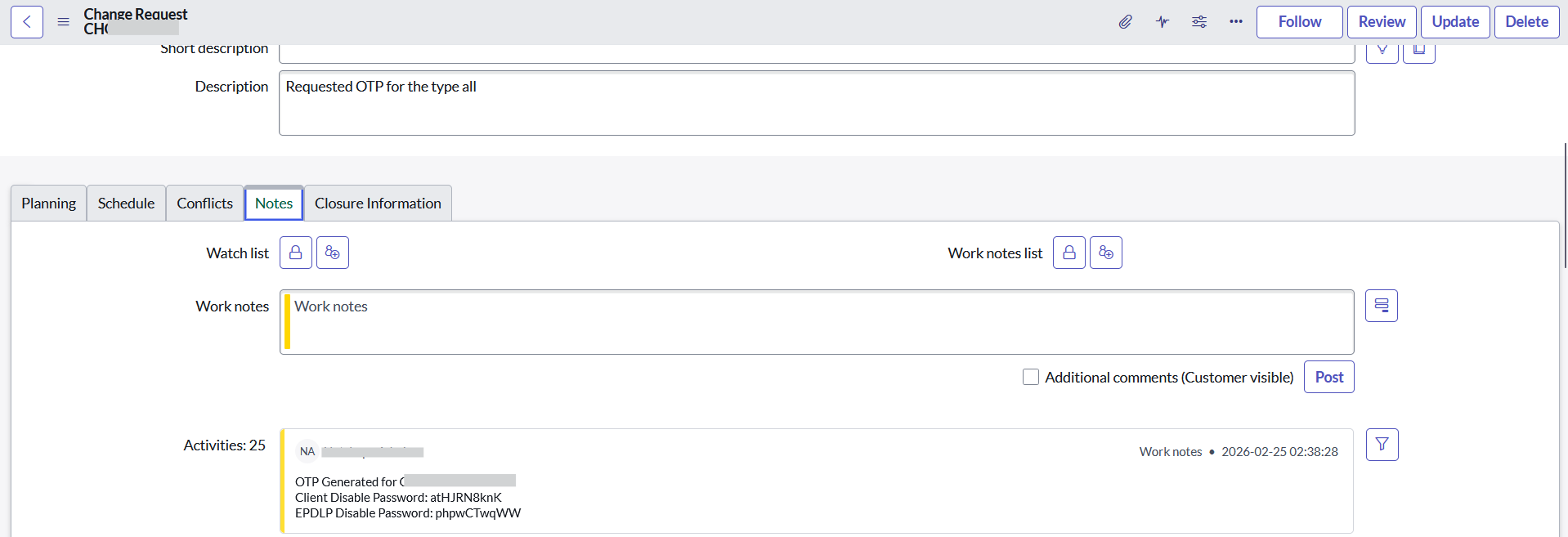The image size is (1568, 537).
Task: Switch to the Planning tab
Action: (x=49, y=204)
